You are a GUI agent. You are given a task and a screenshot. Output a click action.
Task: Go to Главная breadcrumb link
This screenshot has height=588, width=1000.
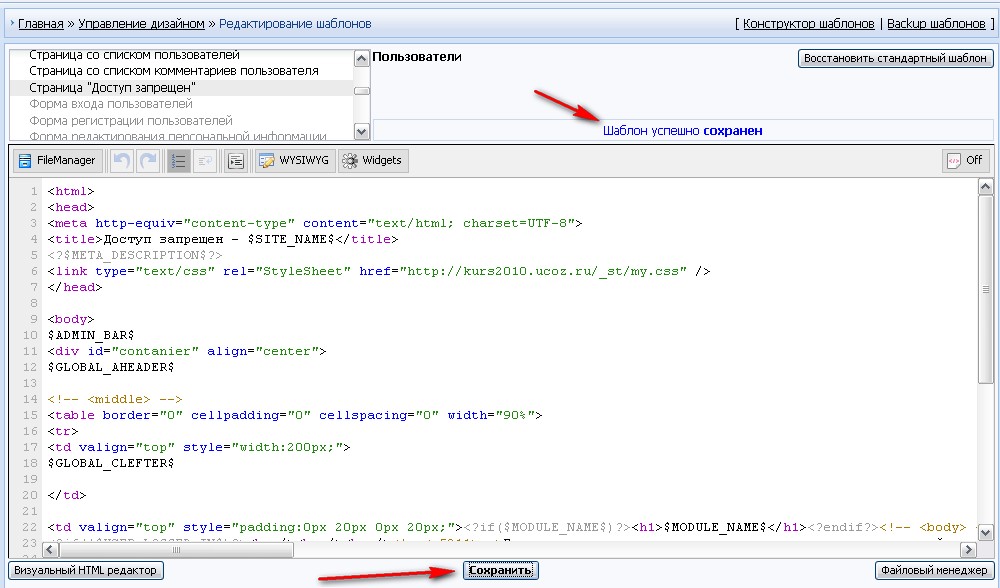point(41,24)
